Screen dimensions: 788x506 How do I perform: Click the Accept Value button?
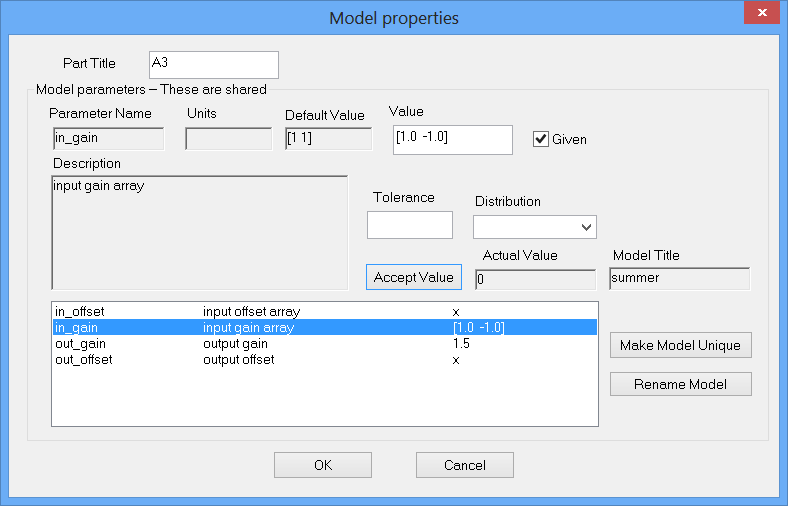tap(414, 277)
